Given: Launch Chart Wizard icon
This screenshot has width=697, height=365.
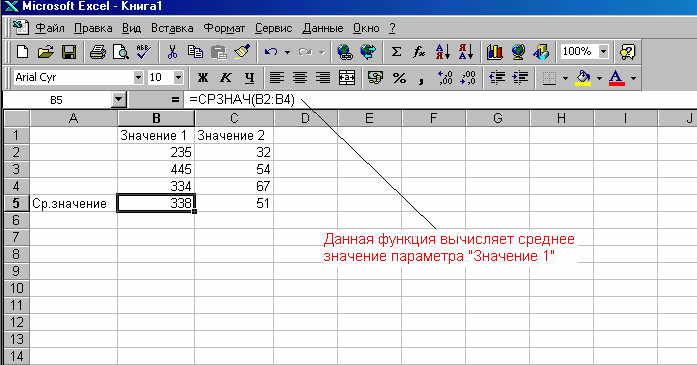Looking at the screenshot, I should click(494, 52).
